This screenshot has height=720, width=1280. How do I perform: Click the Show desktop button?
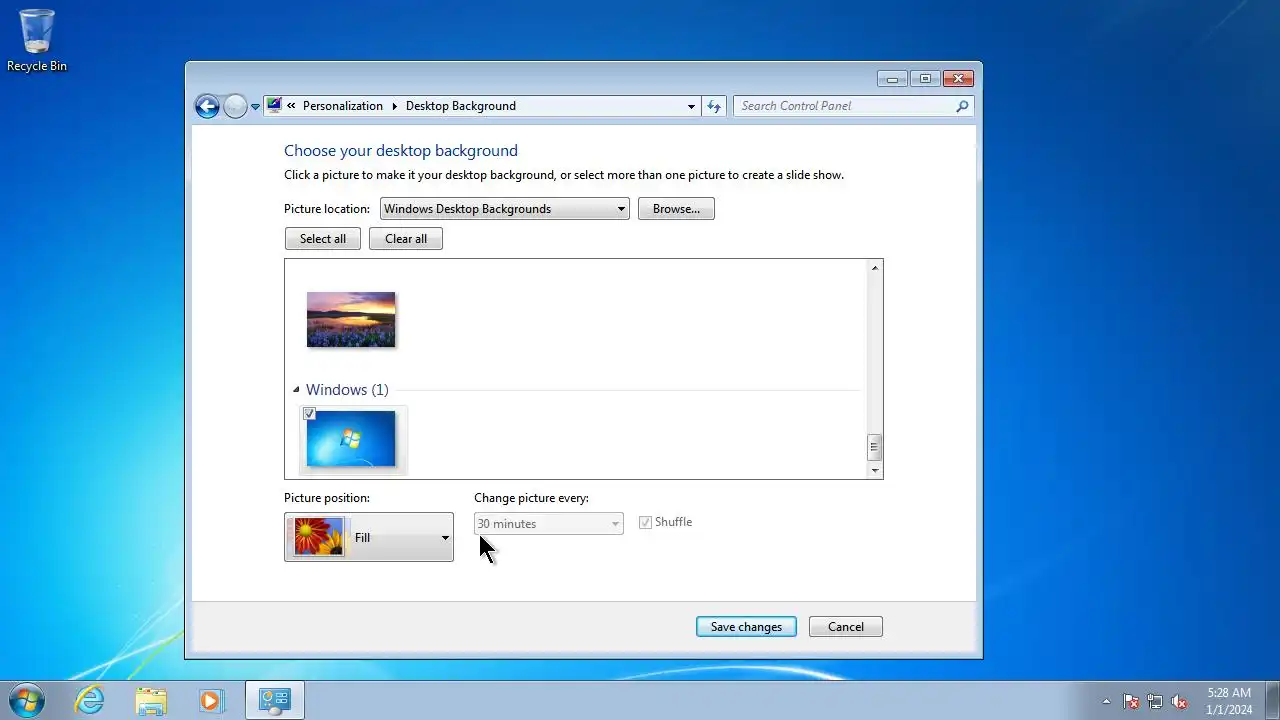(x=1273, y=700)
